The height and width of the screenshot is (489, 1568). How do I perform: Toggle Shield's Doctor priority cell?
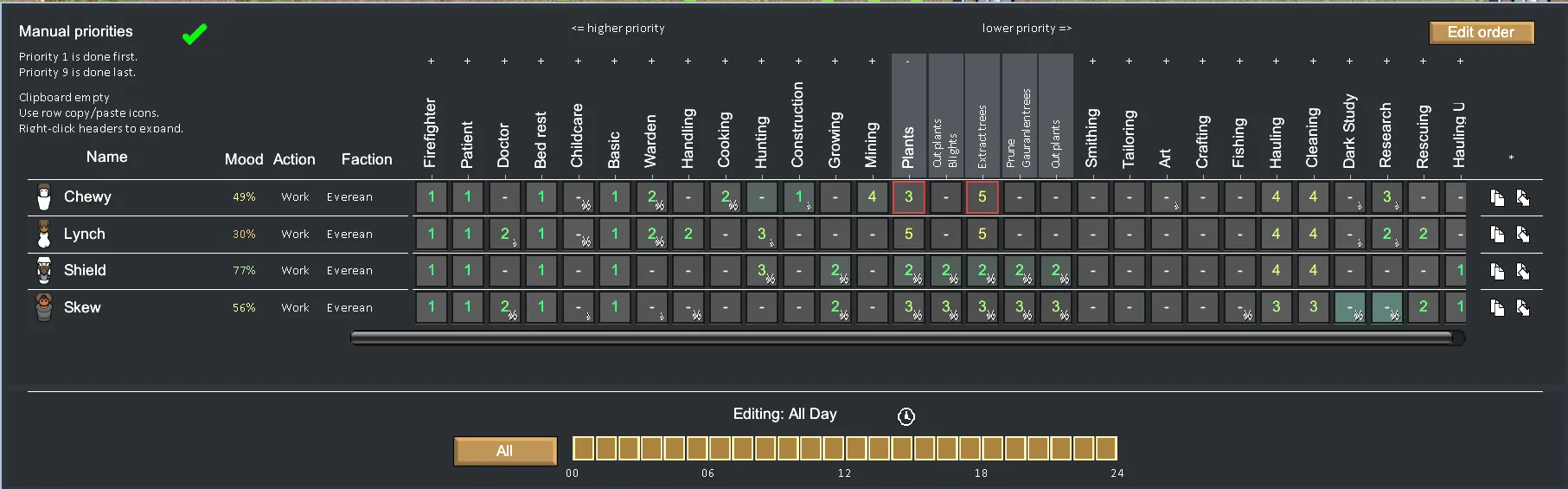[505, 271]
